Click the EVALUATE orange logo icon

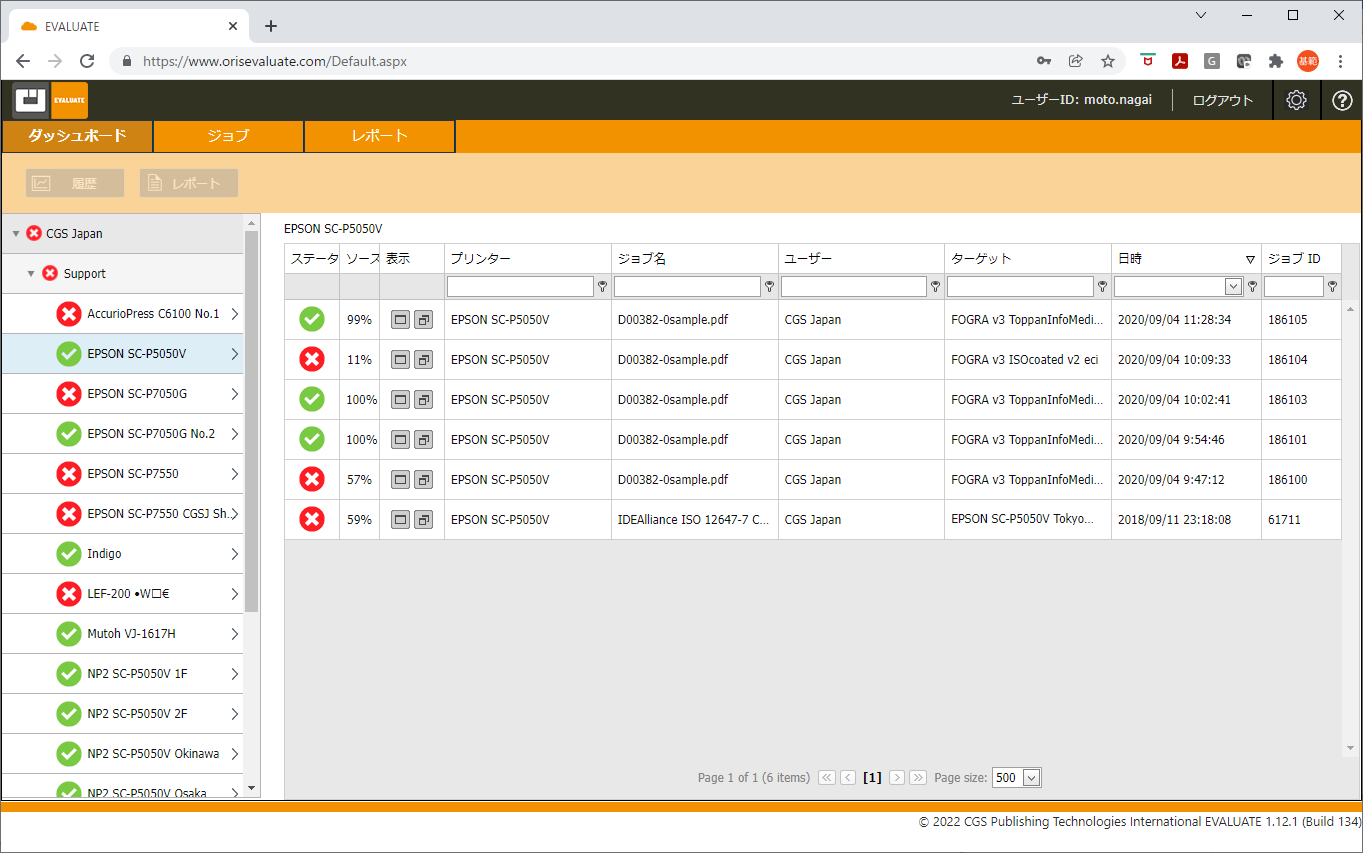tap(69, 100)
